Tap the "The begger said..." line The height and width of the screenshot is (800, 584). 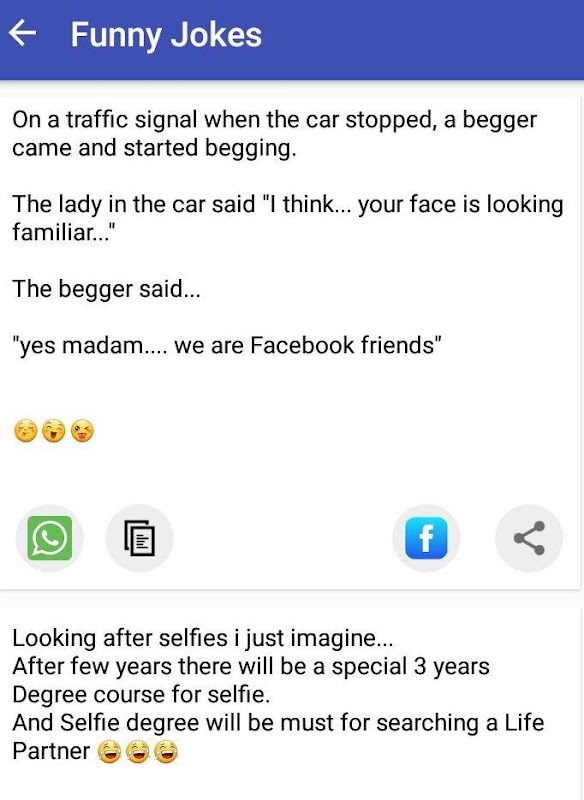(x=107, y=289)
